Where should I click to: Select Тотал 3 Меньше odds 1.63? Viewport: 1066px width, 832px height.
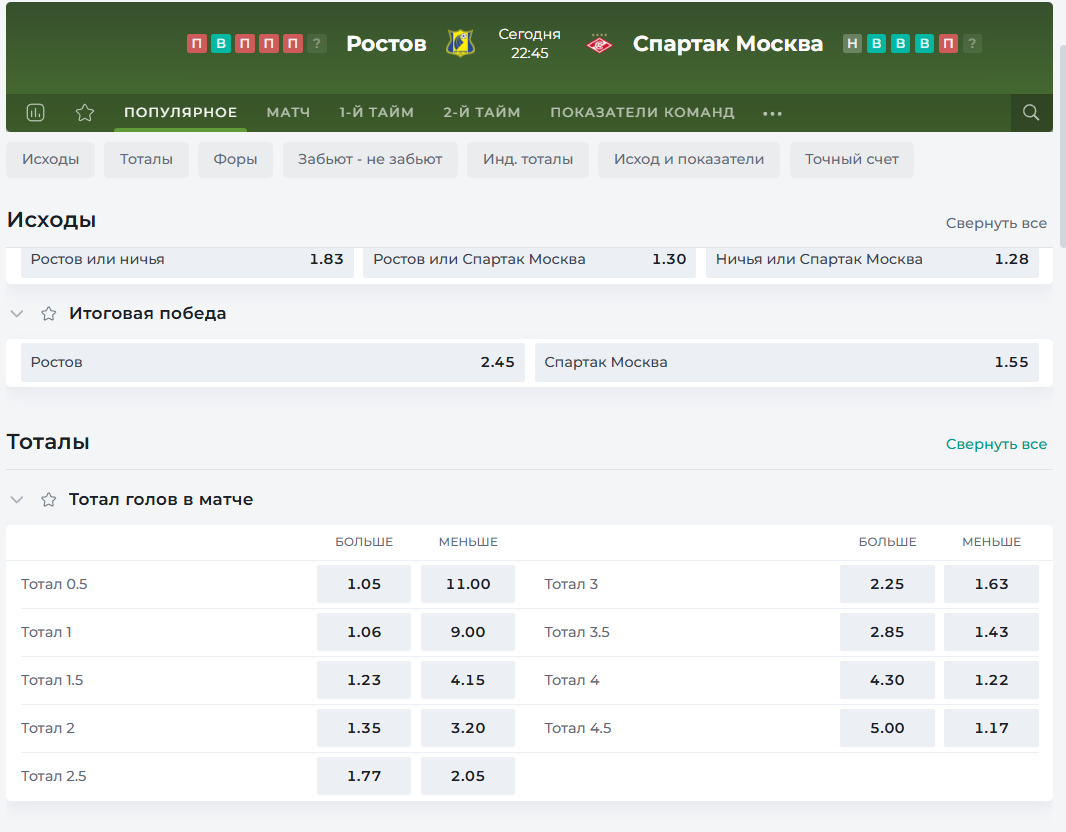click(991, 584)
